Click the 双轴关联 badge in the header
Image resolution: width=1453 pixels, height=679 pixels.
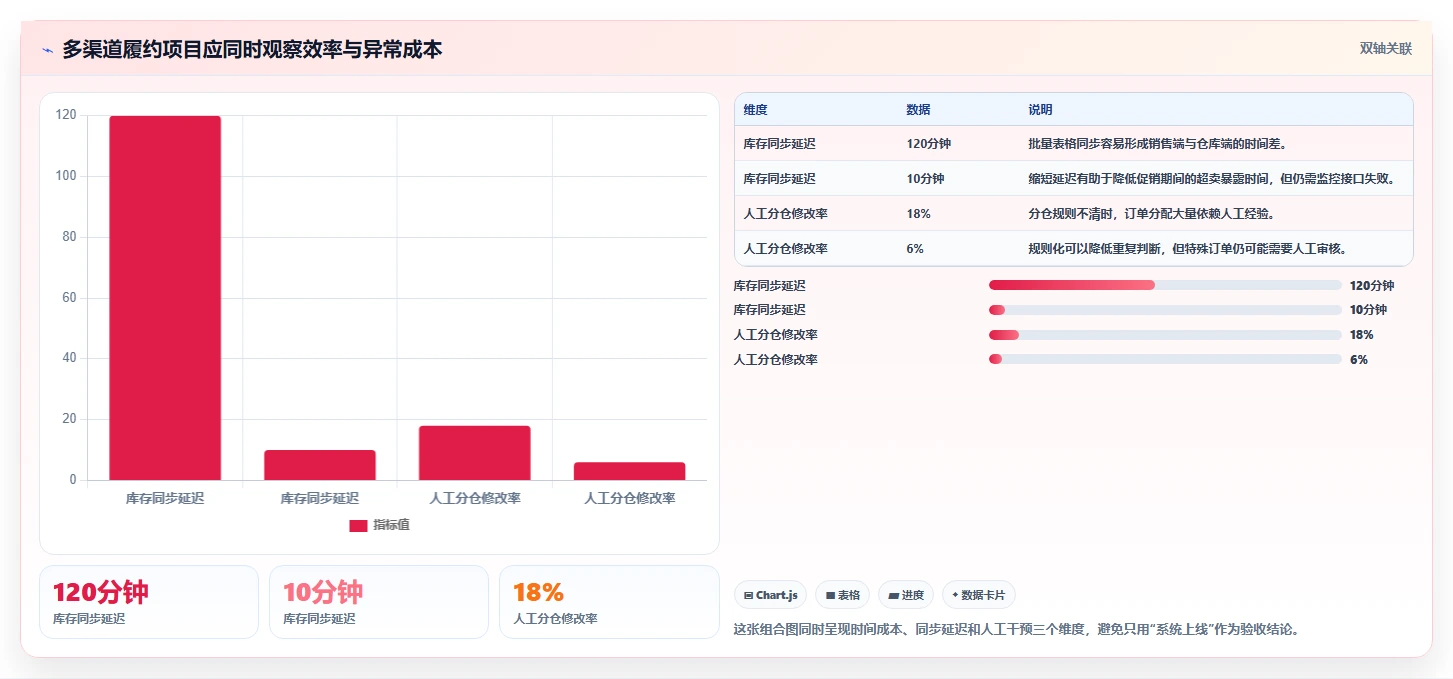(1385, 48)
